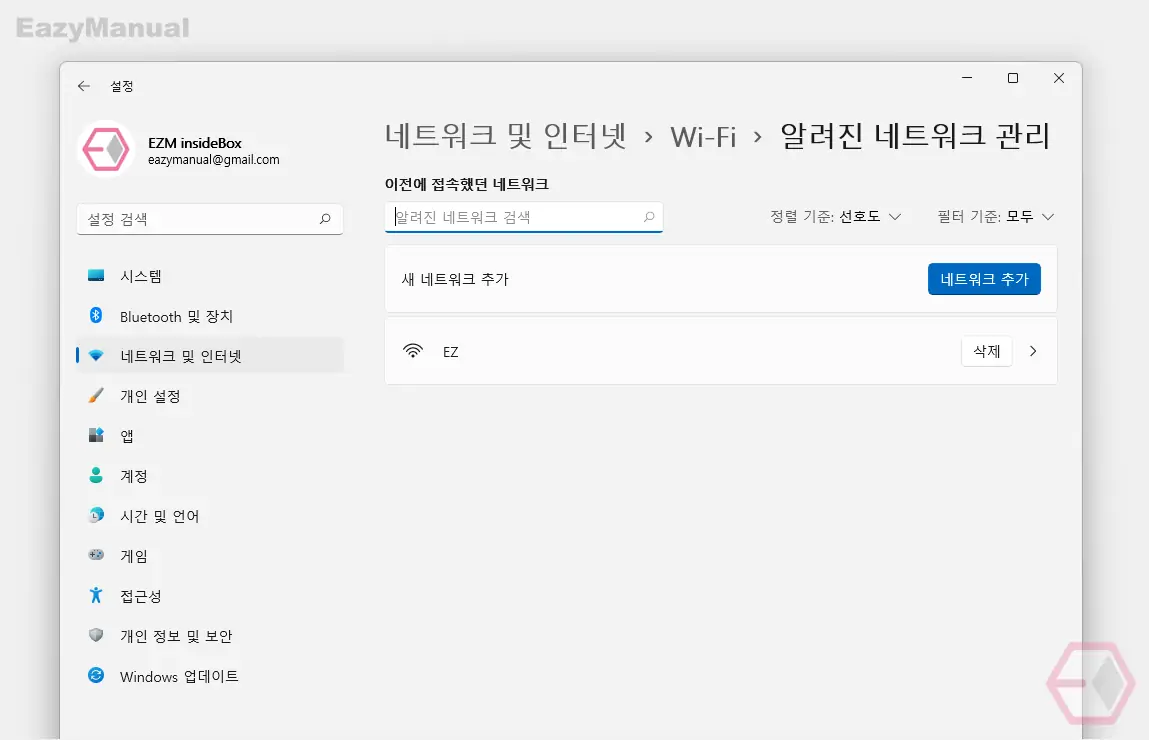Go to 네트워크 및 인터넷 breadcrumb
Screen dimensions: 1149x740
[506, 136]
